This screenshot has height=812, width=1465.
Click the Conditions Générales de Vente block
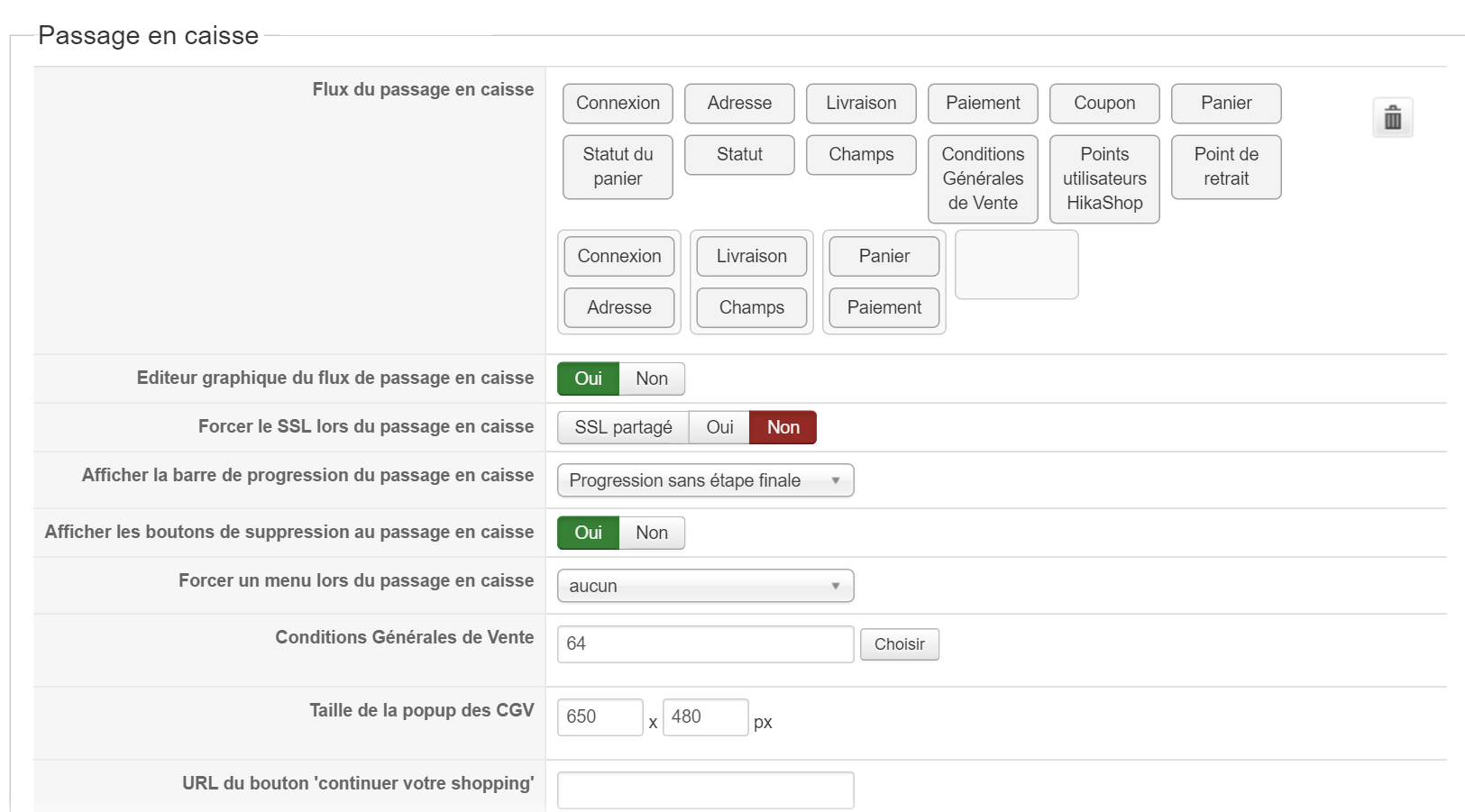pos(983,178)
